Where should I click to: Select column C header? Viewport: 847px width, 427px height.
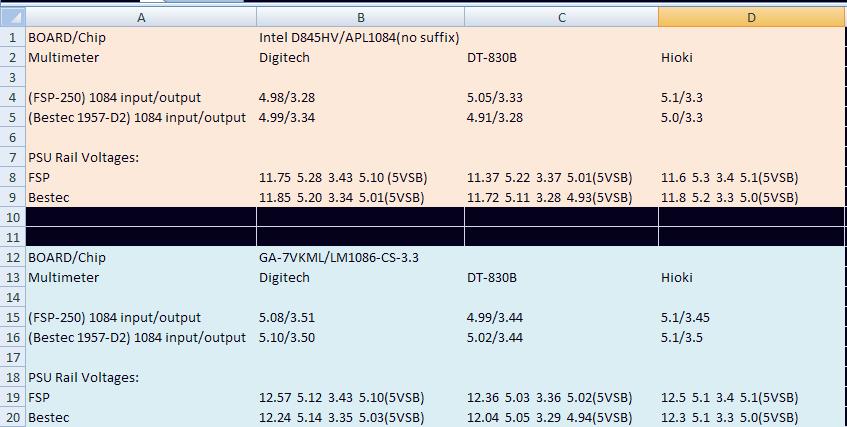pyautogui.click(x=561, y=17)
